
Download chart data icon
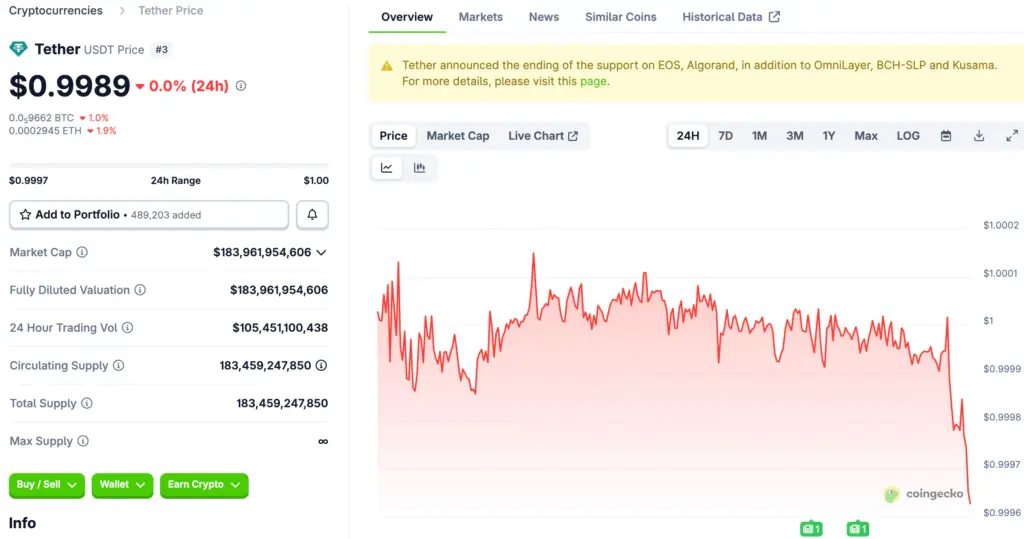[979, 136]
